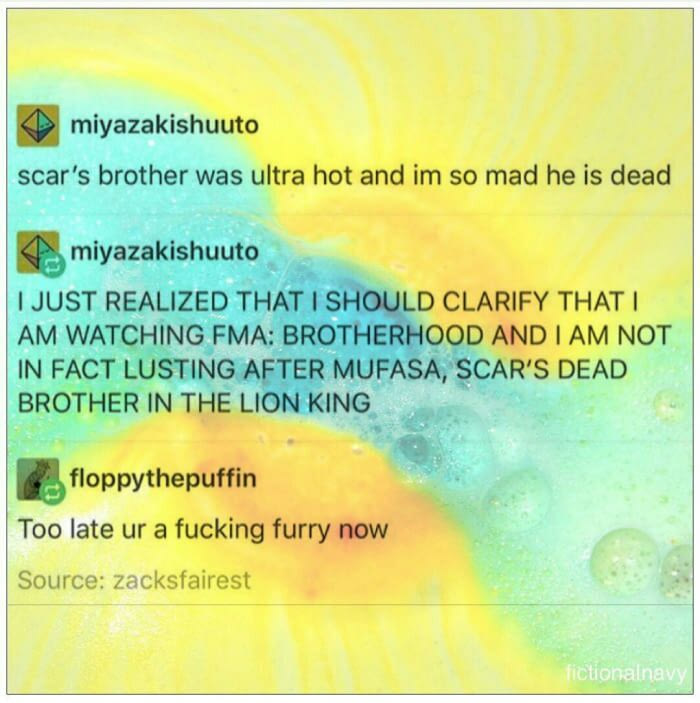This screenshot has height=703, width=700.
Task: Open second miyazakishuuto avatar with reblog badge
Action: tap(38, 252)
